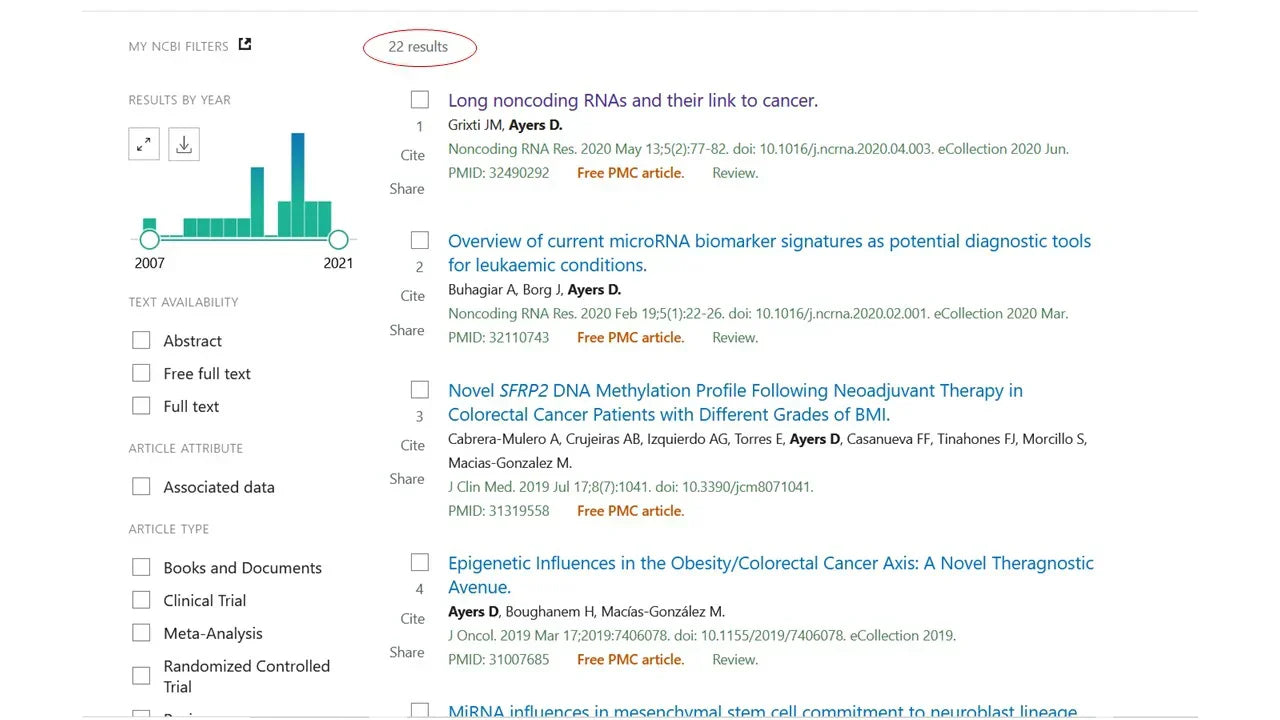Select checkbox for result 3
Screen dimensions: 1280x720
pyautogui.click(x=420, y=389)
